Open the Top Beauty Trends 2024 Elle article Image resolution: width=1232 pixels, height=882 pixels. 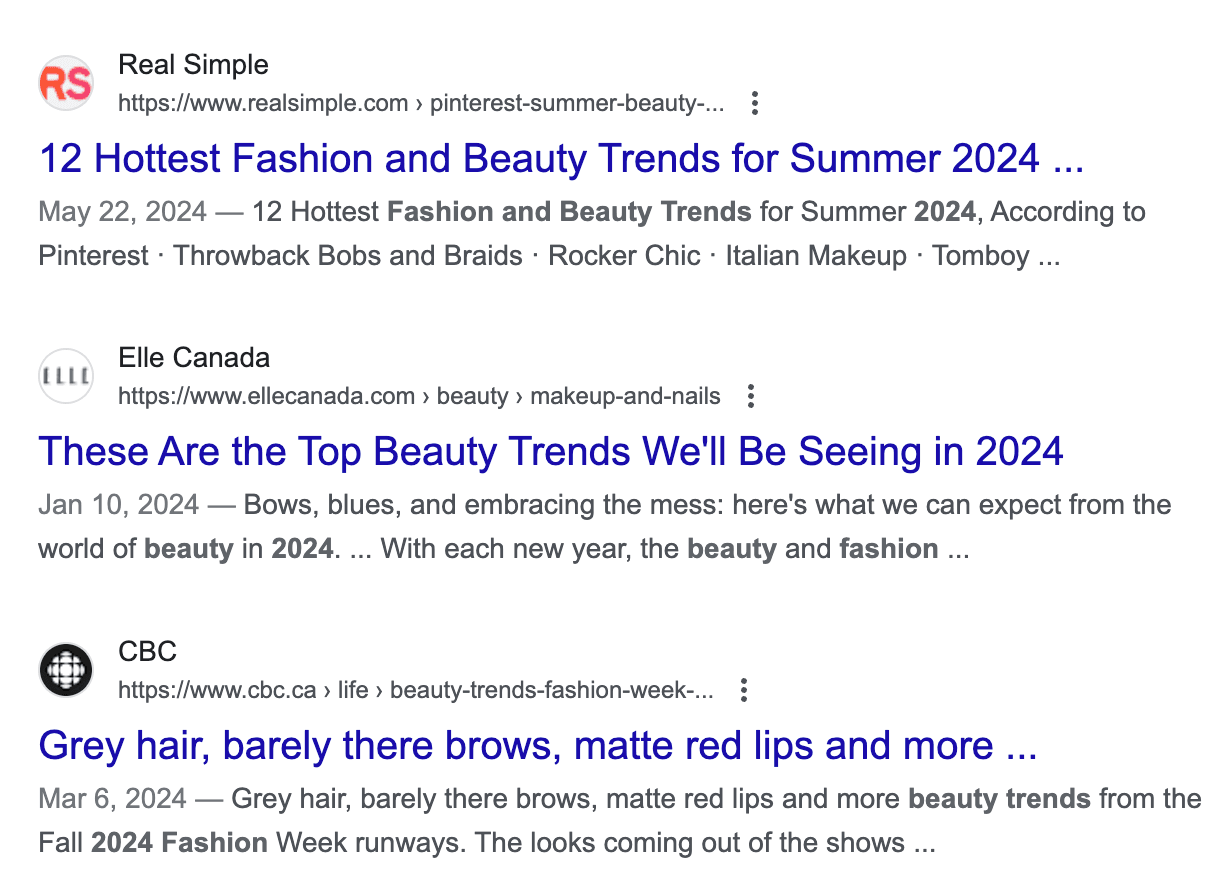(550, 451)
